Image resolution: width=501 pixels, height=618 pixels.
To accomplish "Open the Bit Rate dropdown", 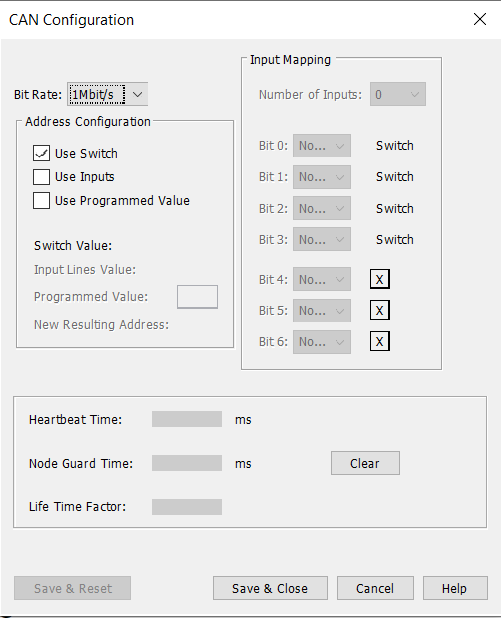I will coord(108,94).
